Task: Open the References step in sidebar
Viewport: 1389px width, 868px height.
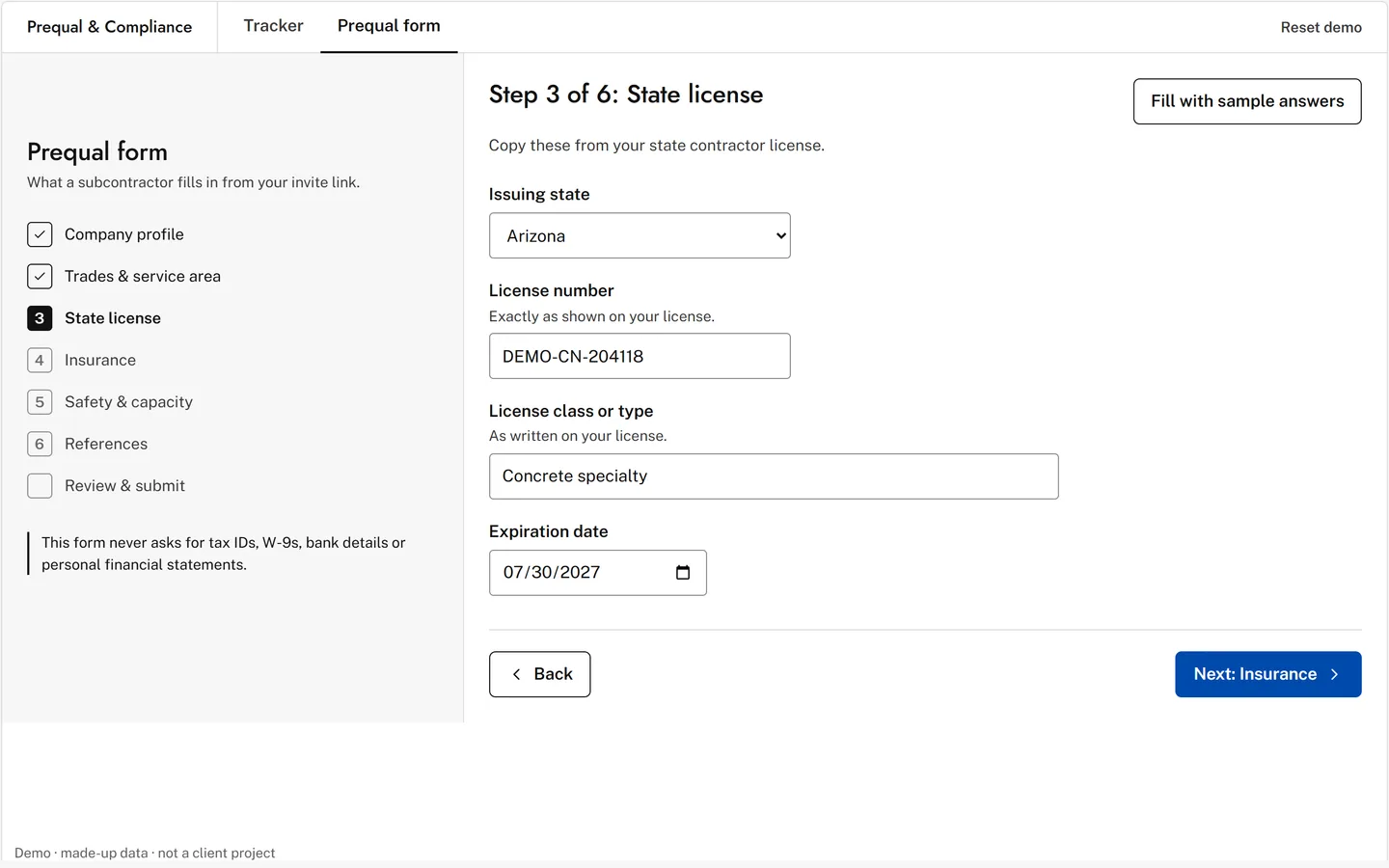Action: tap(88, 445)
